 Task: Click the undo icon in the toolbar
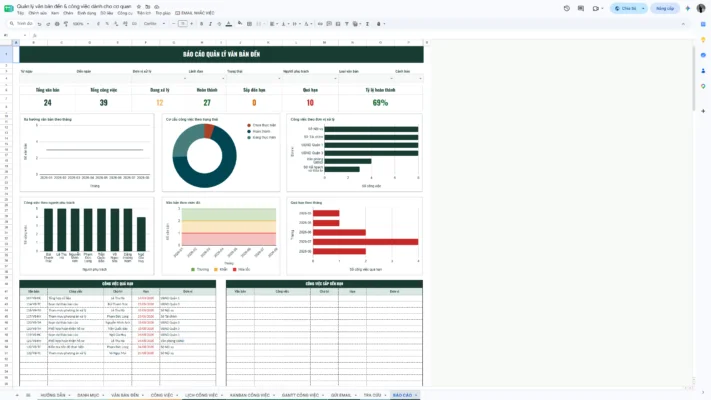(39, 24)
